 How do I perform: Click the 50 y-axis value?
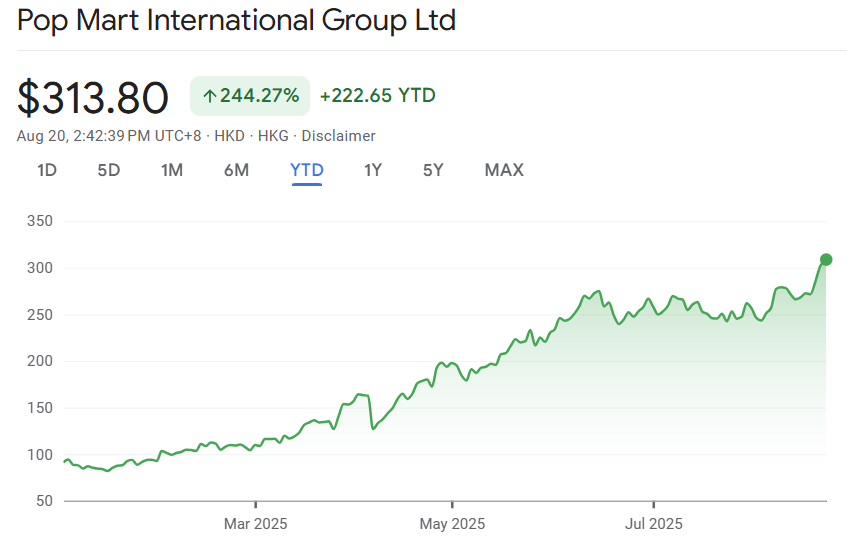pyautogui.click(x=44, y=501)
